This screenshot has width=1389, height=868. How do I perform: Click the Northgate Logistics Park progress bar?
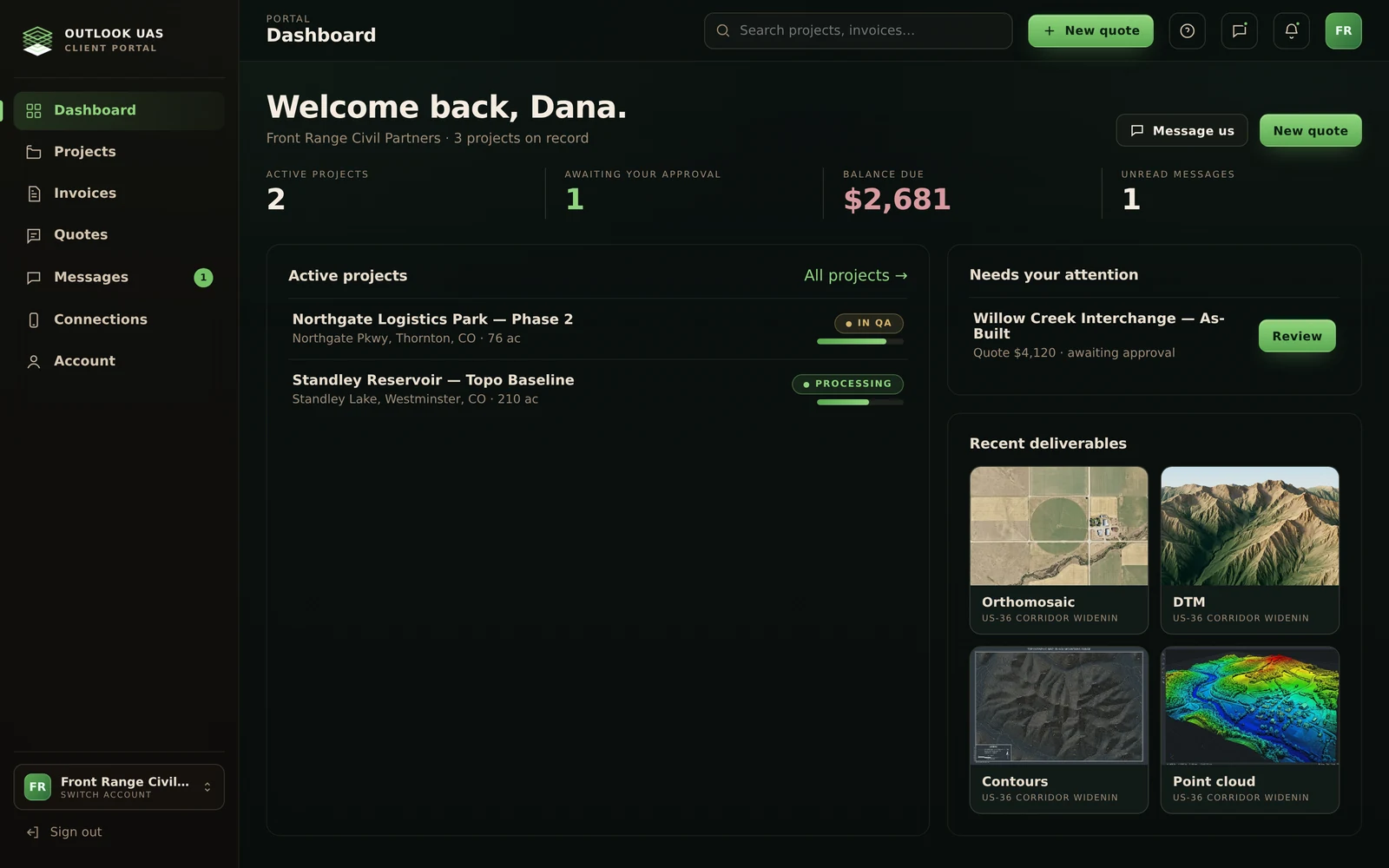(x=860, y=342)
